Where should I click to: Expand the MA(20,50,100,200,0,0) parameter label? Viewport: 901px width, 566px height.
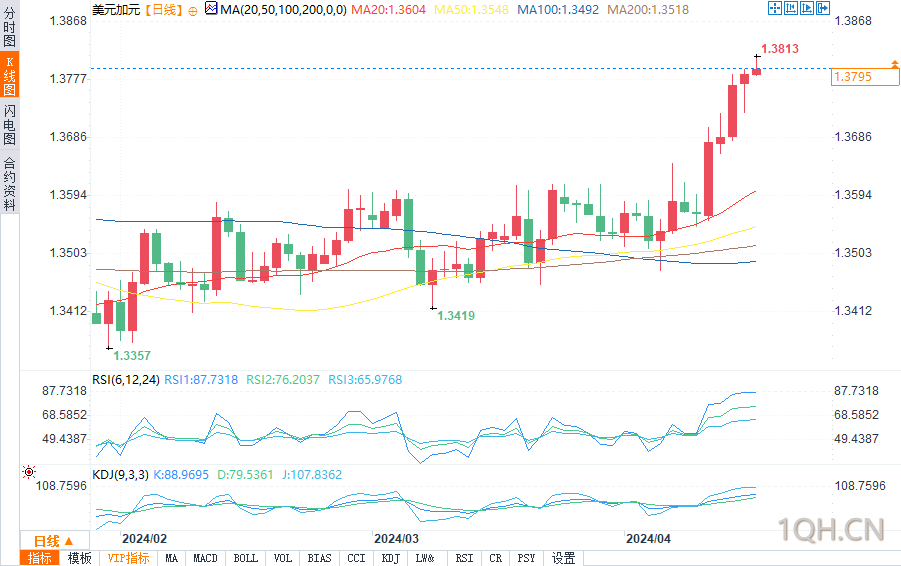click(283, 10)
